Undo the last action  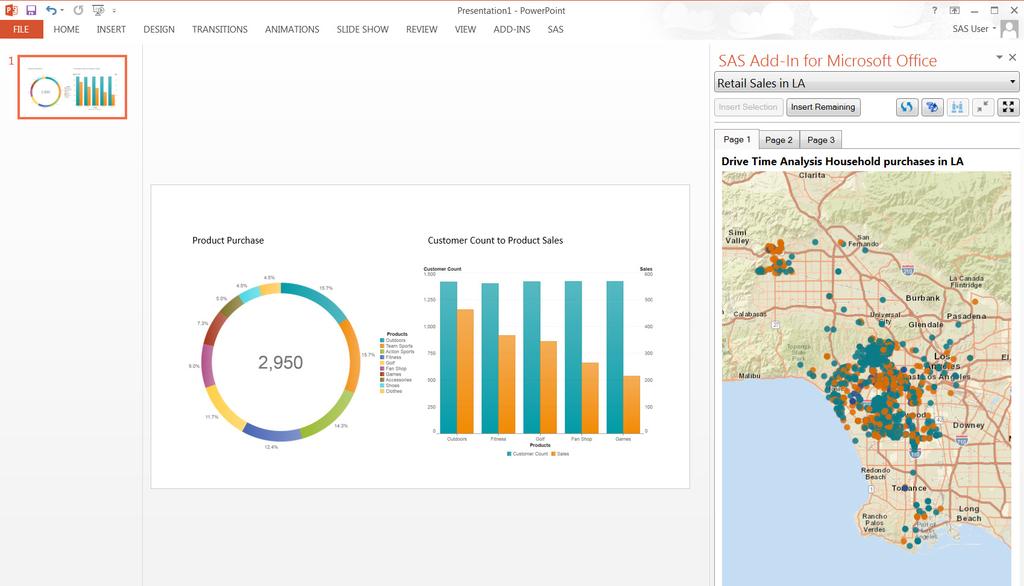(51, 10)
